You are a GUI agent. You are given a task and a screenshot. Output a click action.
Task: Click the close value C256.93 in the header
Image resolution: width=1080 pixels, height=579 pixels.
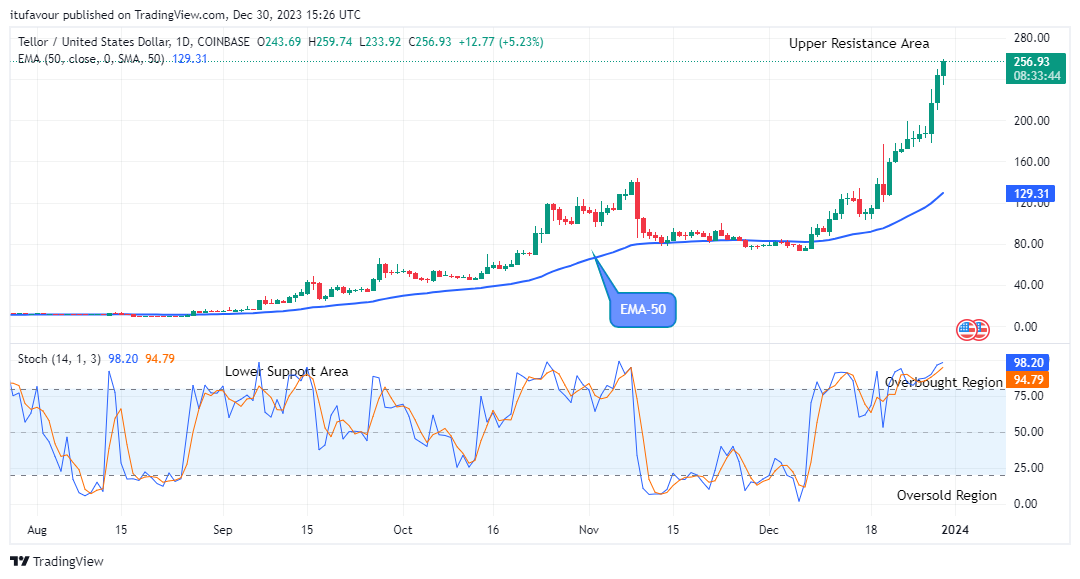[x=430, y=42]
